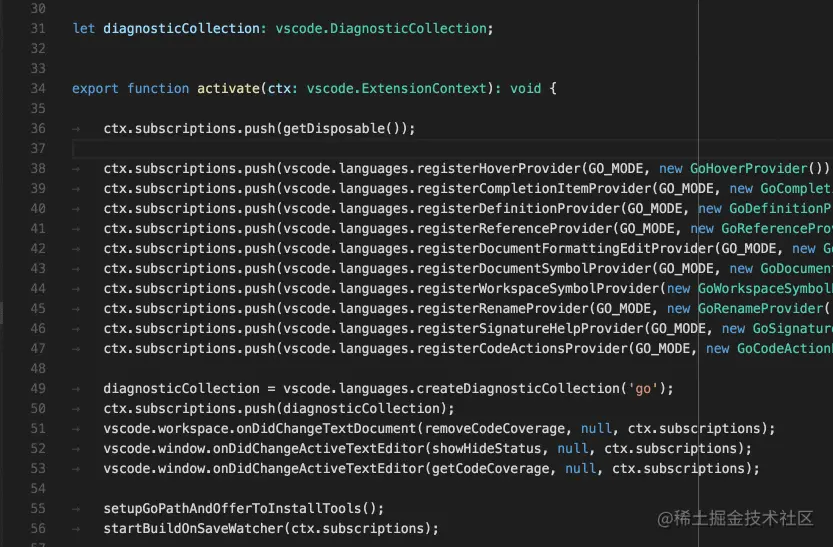Click the 'activate' function name

point(228,88)
